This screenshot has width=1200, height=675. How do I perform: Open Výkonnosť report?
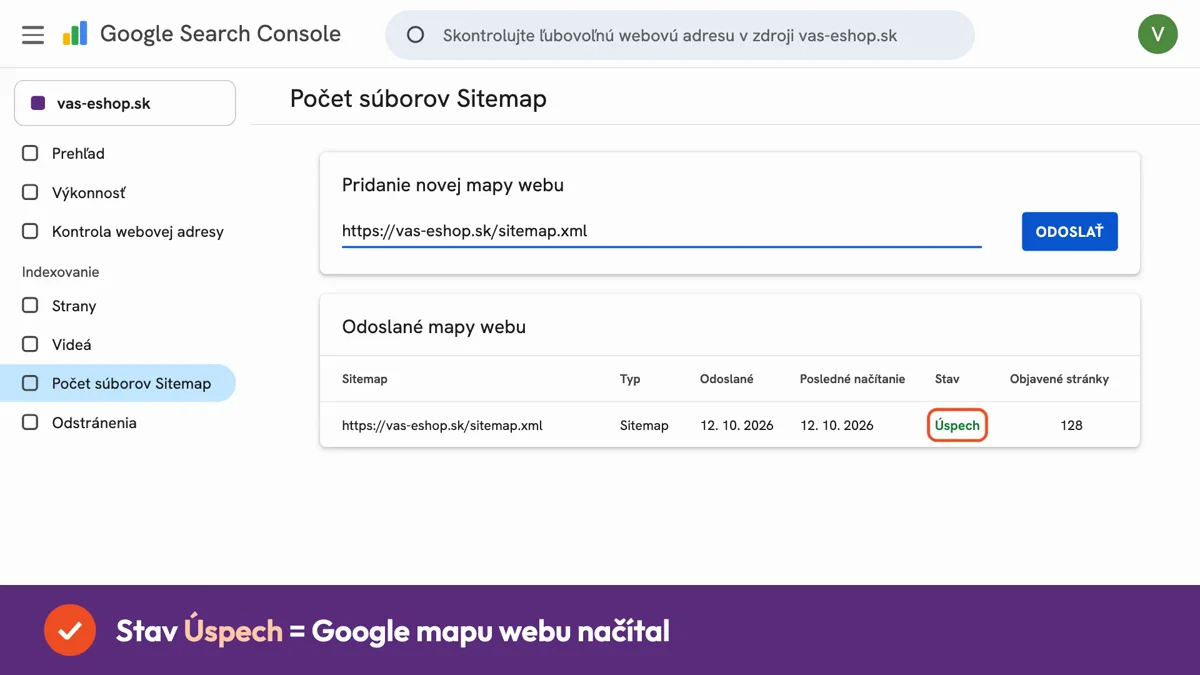tap(118, 192)
